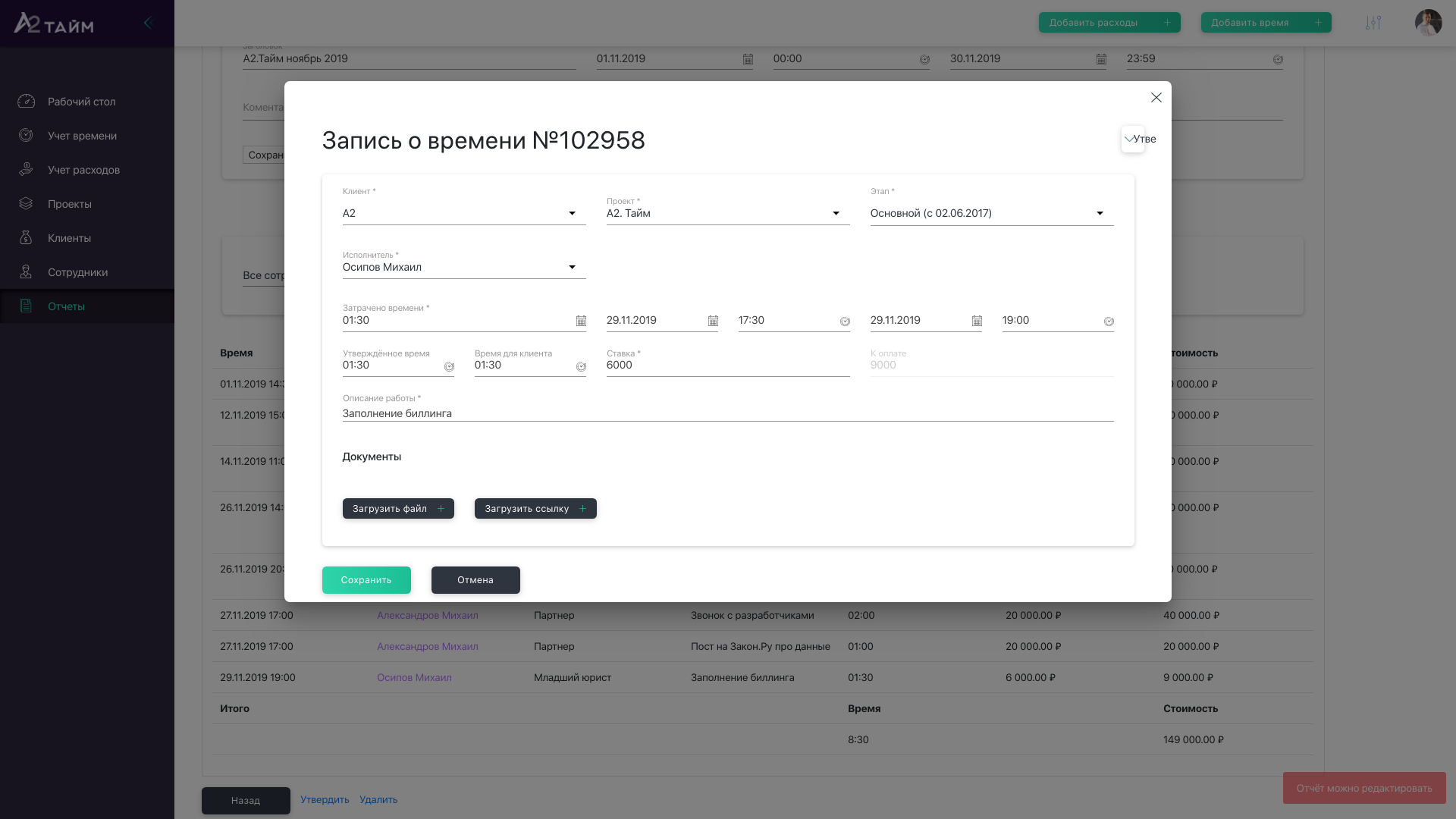
Task: Click the filter settings sliders icon
Action: tap(1373, 23)
